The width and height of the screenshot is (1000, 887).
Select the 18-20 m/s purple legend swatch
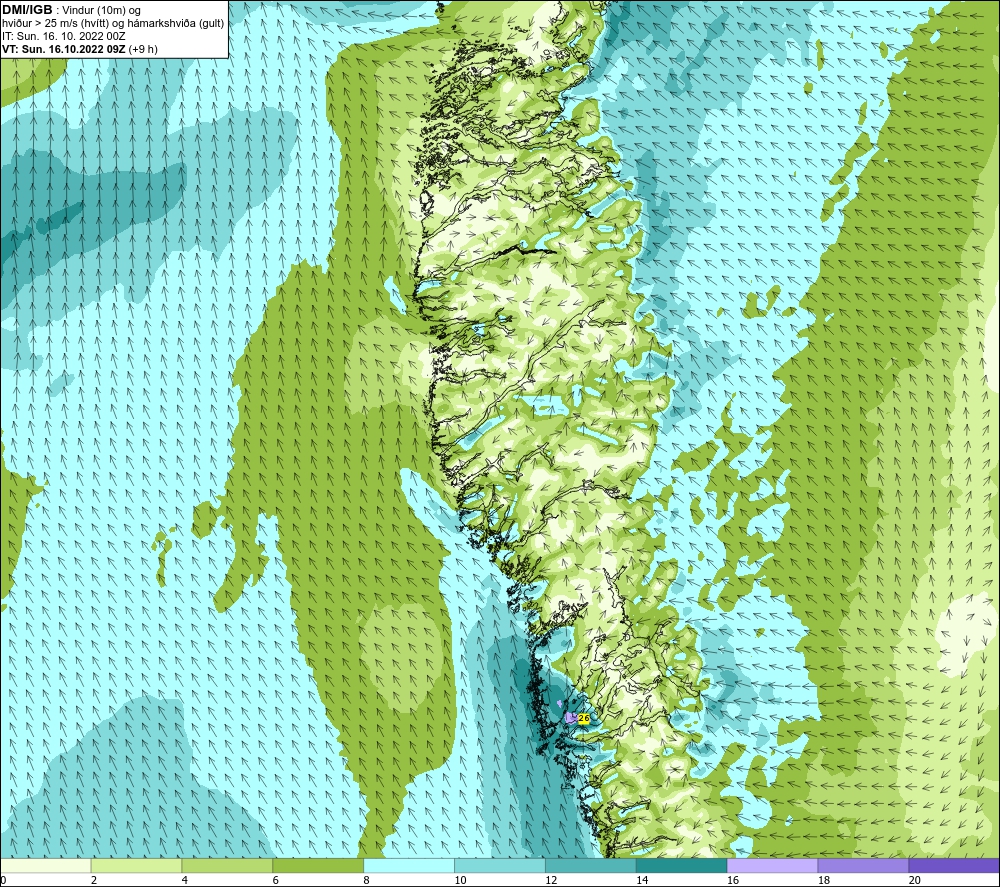(x=863, y=866)
